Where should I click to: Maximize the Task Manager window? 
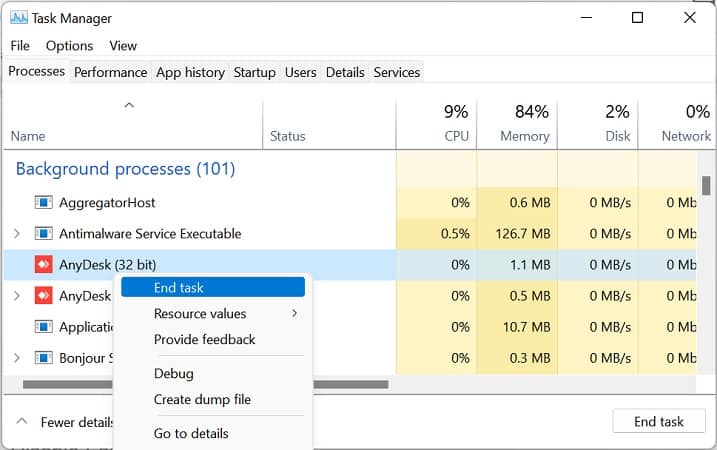point(637,18)
